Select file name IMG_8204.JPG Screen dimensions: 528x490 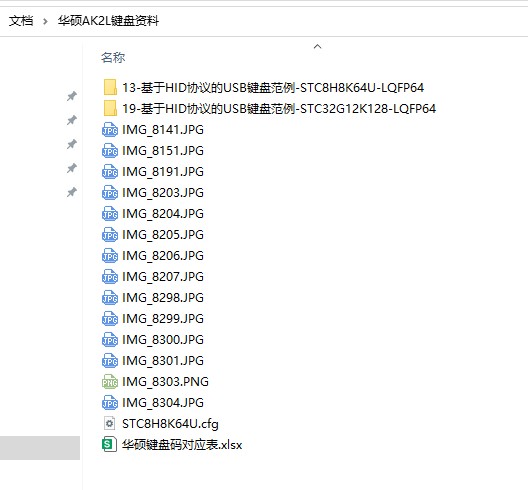point(163,214)
